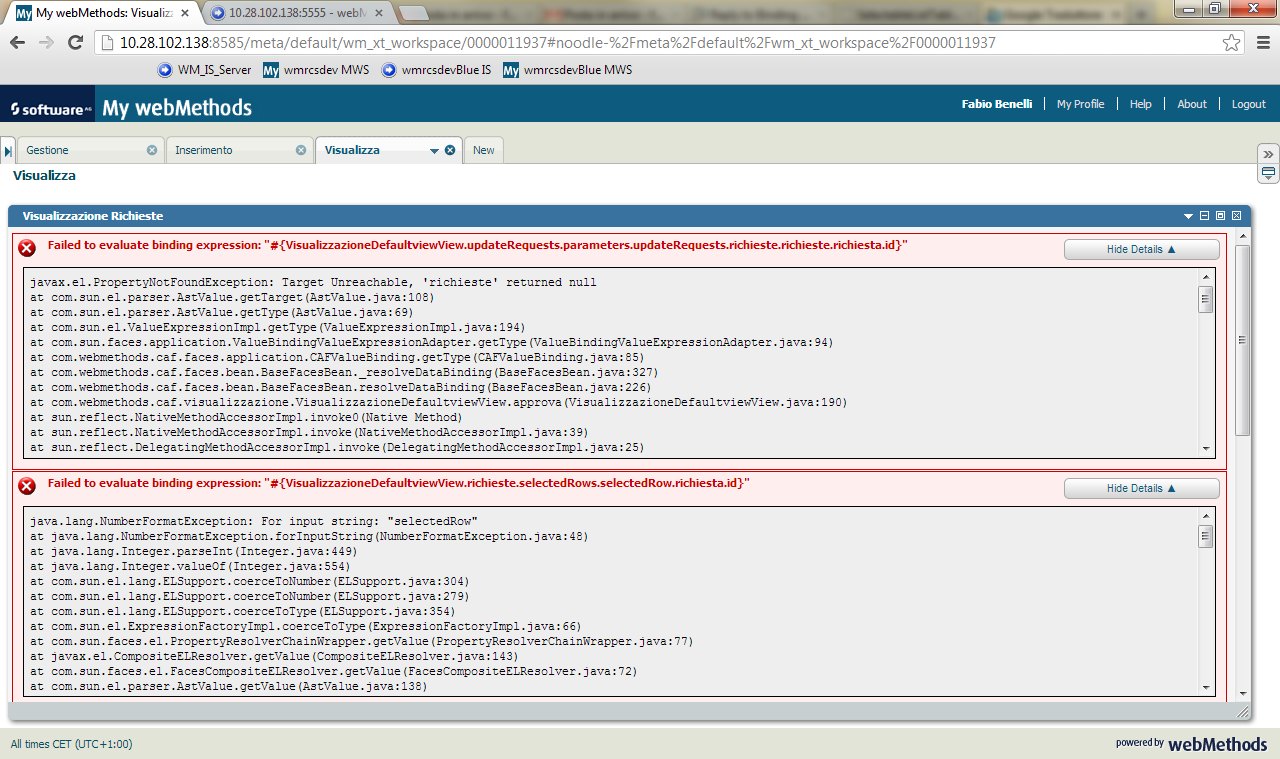
Task: Click the Fabio Benelli user name
Action: point(997,104)
